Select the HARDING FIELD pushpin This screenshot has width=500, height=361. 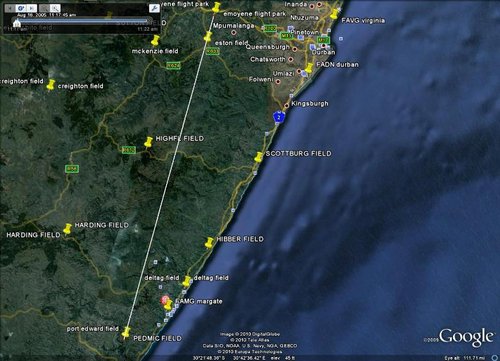68,229
